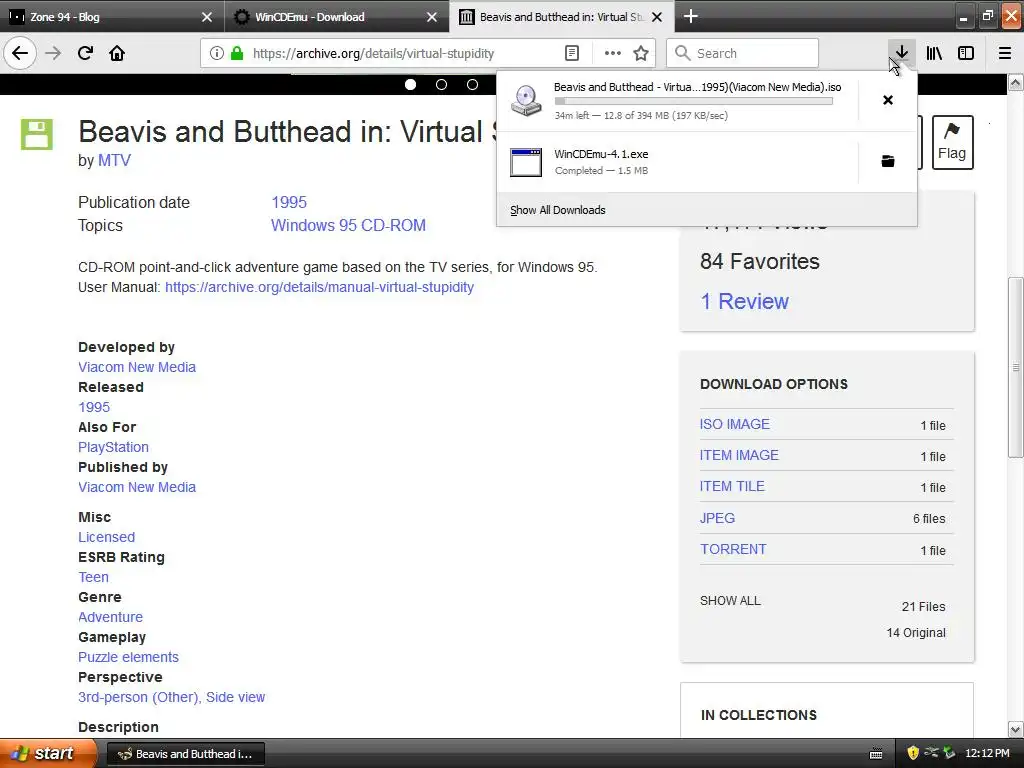Open page actions three-dots menu
Screen dimensions: 1024x768
pos(613,53)
